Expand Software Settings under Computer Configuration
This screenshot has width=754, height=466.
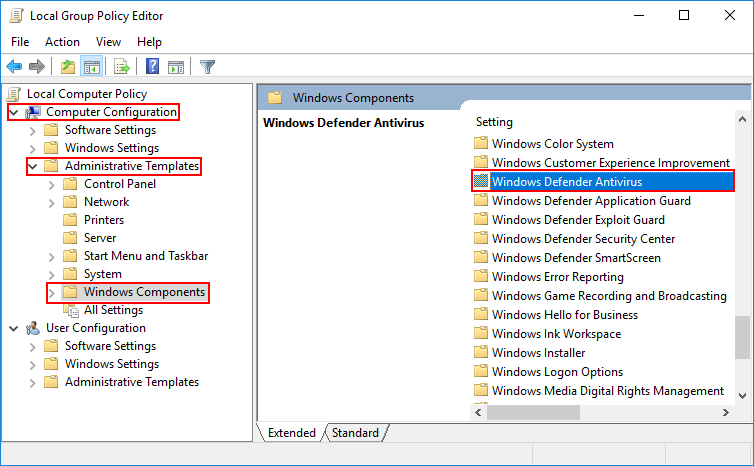pyautogui.click(x=32, y=131)
